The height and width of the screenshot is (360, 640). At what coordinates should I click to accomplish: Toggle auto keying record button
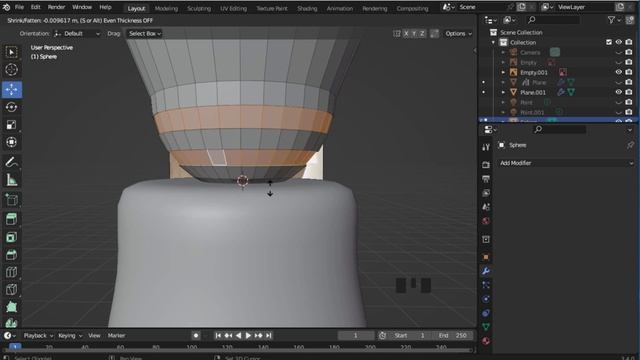196,336
